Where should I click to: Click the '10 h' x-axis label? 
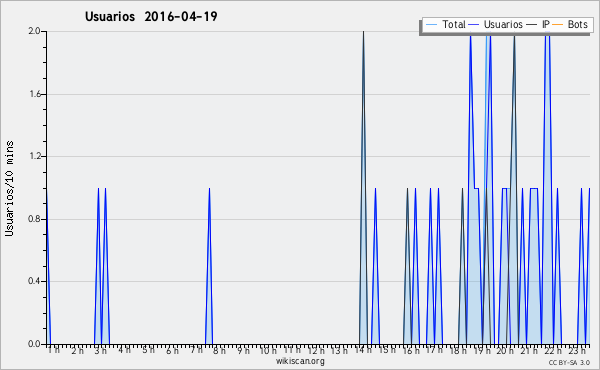[x=268, y=350]
